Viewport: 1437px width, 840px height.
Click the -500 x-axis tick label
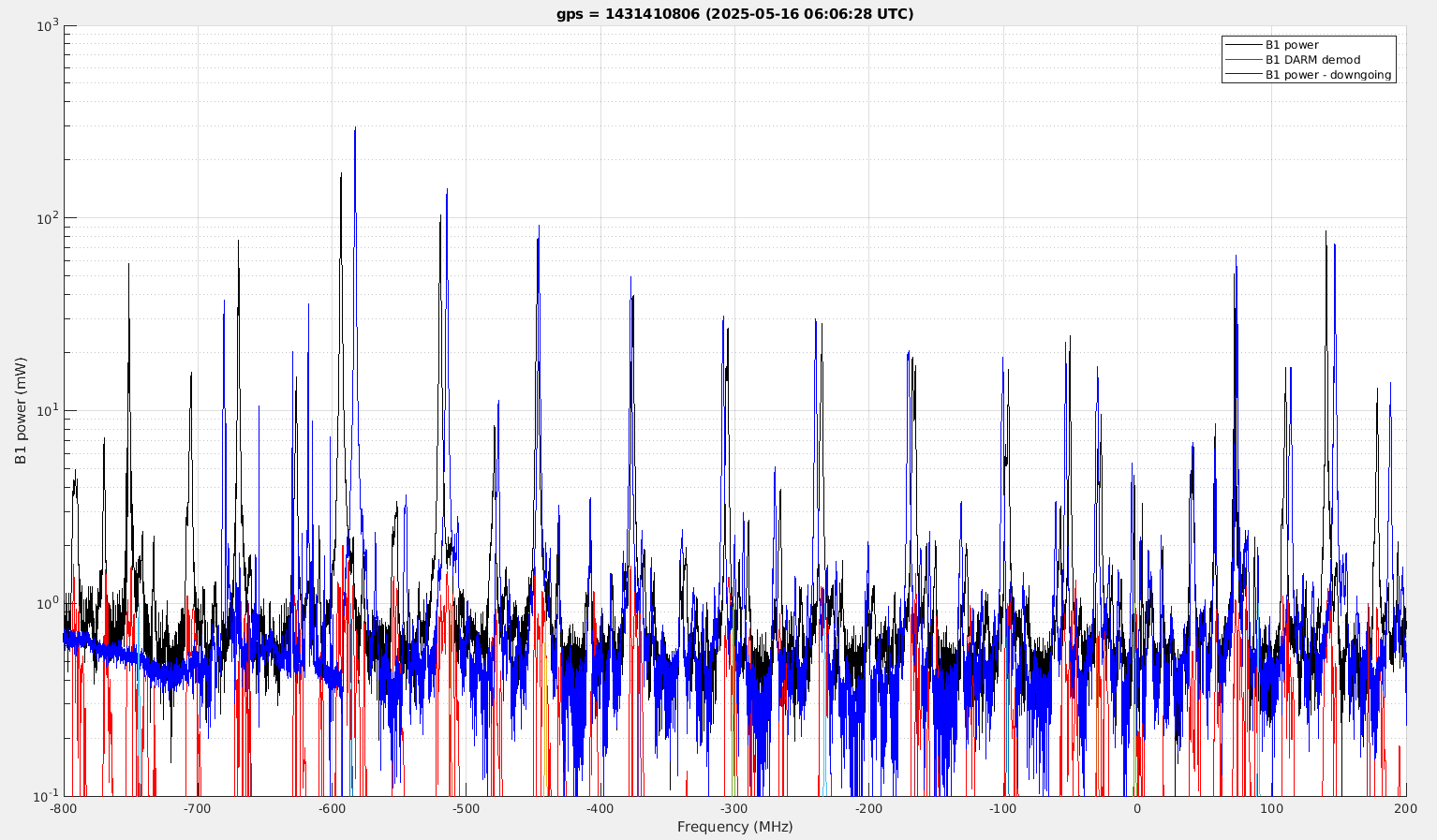466,808
